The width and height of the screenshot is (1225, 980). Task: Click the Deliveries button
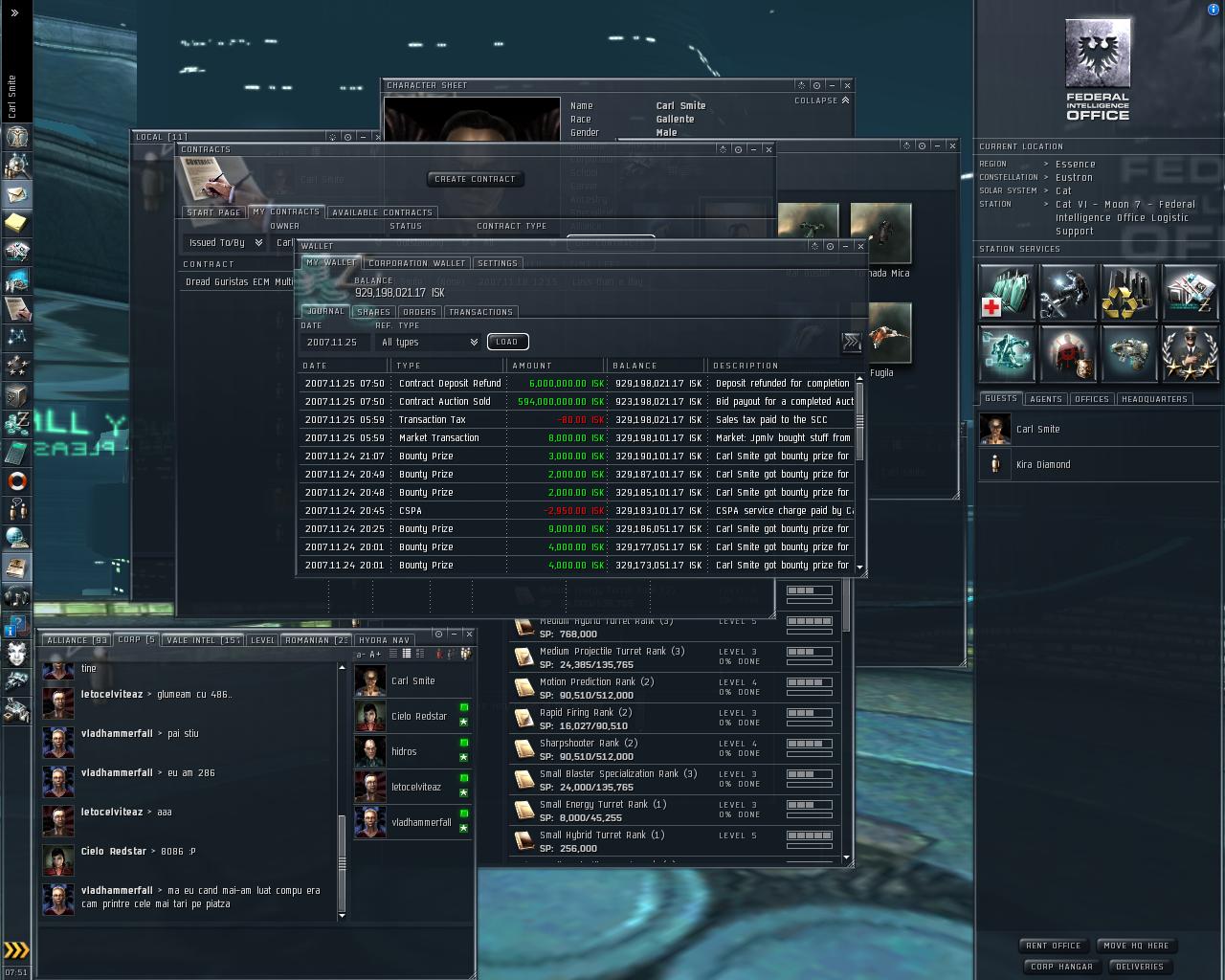[1140, 967]
